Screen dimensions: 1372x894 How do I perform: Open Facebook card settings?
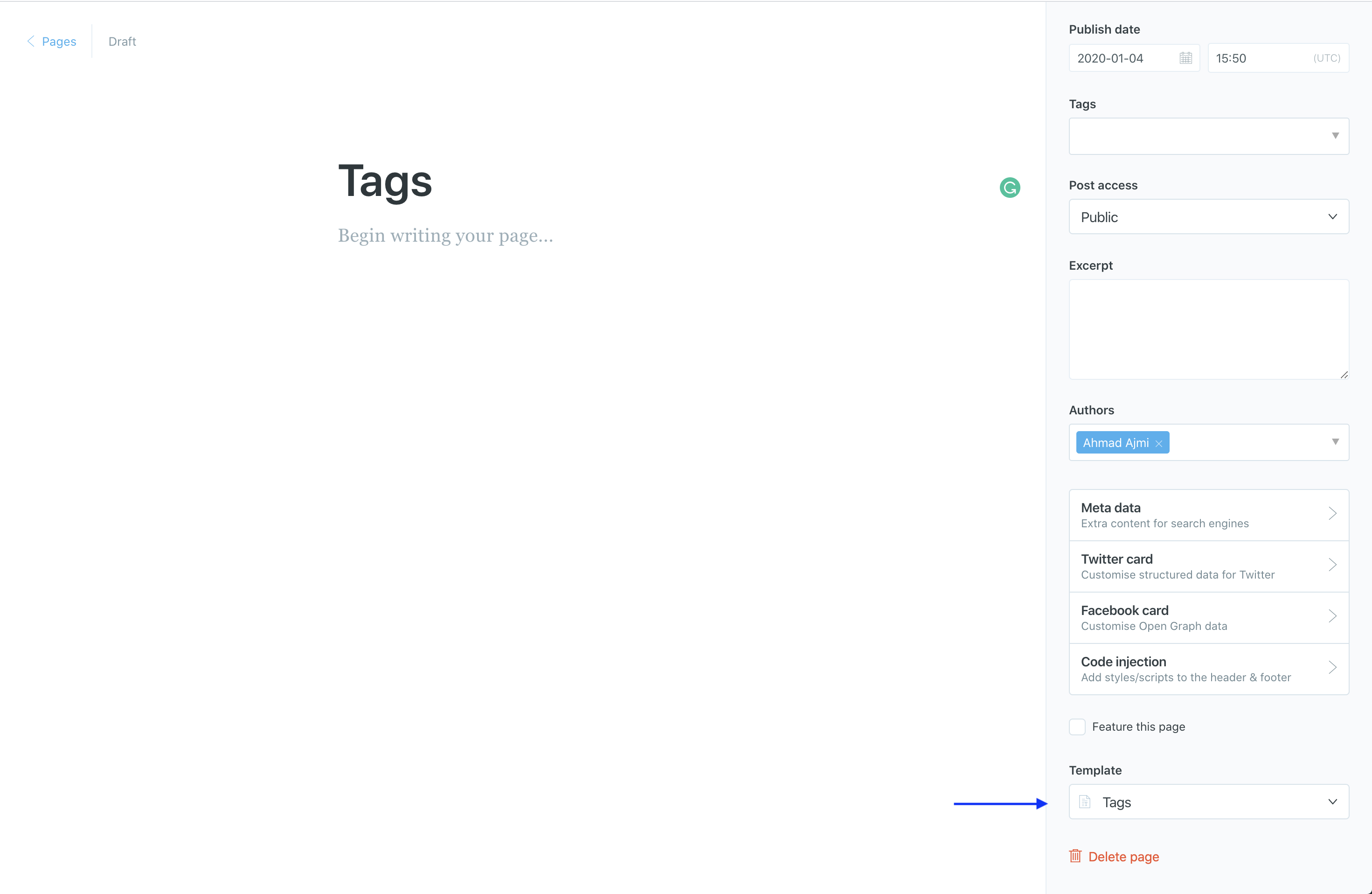pos(1333,616)
